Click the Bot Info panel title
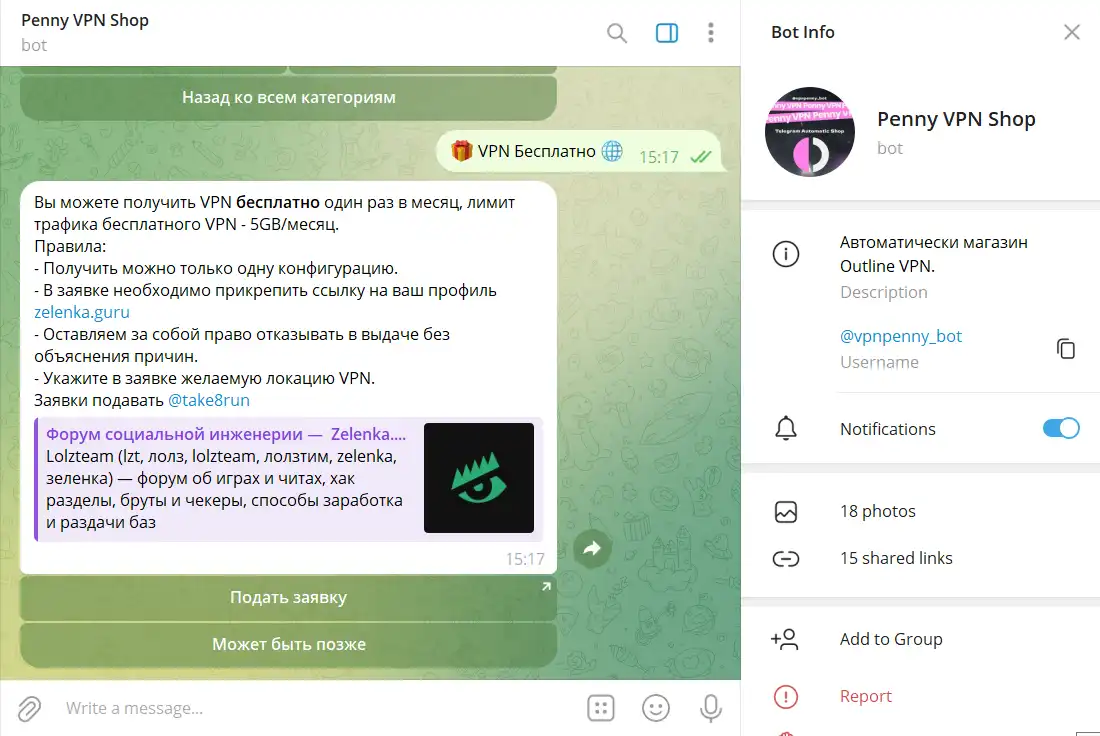This screenshot has width=1100, height=736. pyautogui.click(x=803, y=32)
